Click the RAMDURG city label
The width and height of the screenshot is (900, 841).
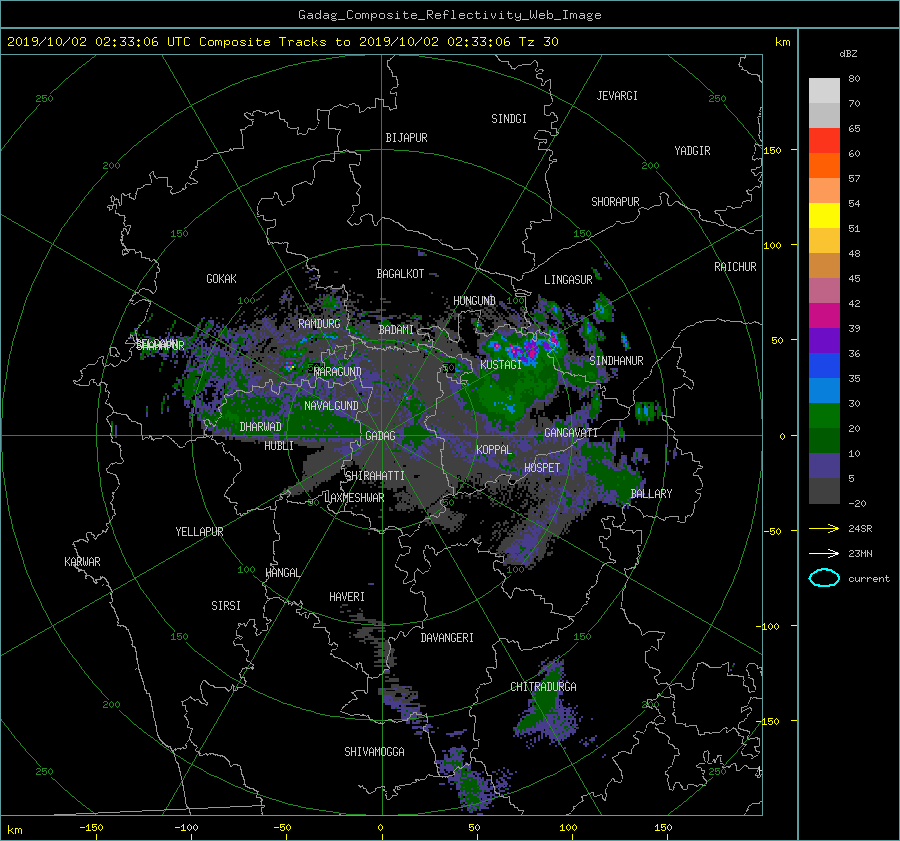pyautogui.click(x=319, y=324)
